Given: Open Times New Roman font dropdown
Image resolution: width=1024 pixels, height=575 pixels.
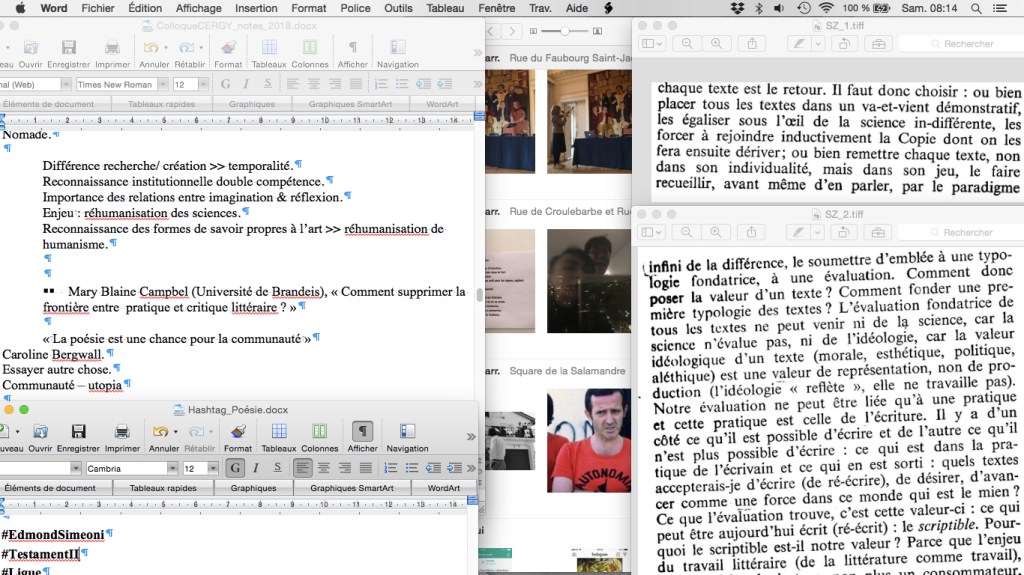Looking at the screenshot, I should tap(161, 84).
